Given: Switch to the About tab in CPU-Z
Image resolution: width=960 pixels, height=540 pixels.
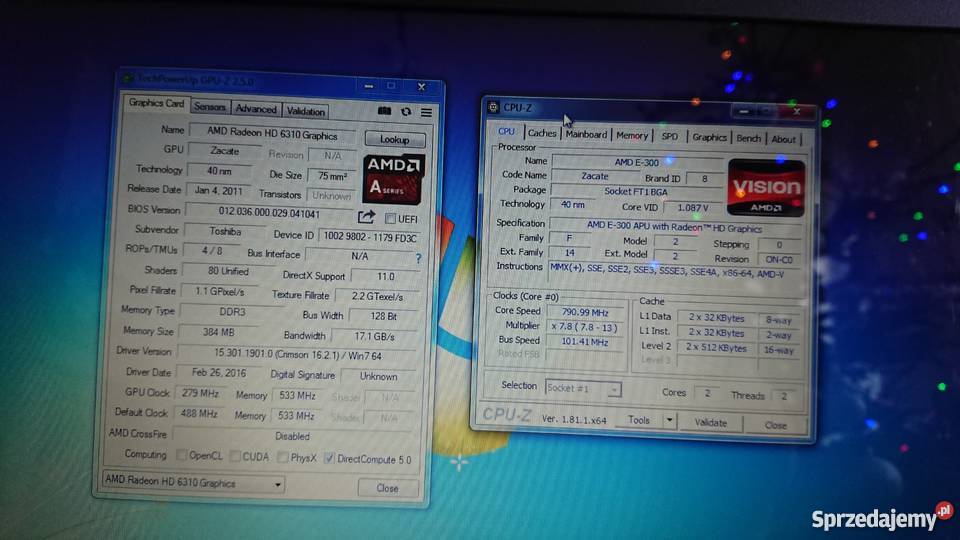Looking at the screenshot, I should point(783,139).
